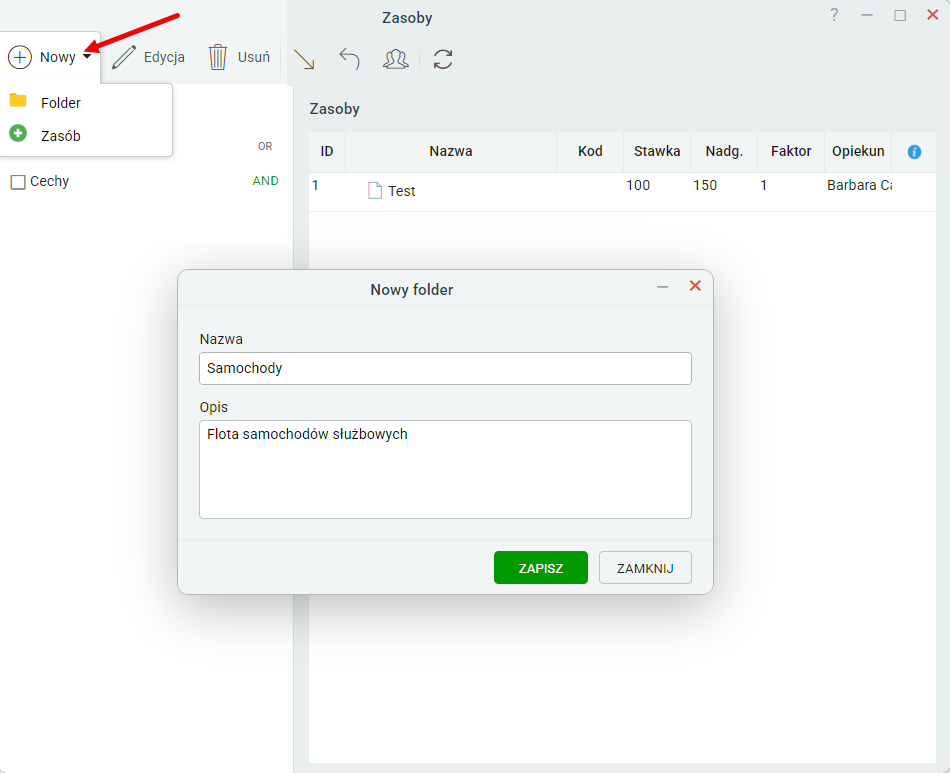Click the yellow folder icon in menu
Image resolution: width=950 pixels, height=773 pixels.
point(18,101)
